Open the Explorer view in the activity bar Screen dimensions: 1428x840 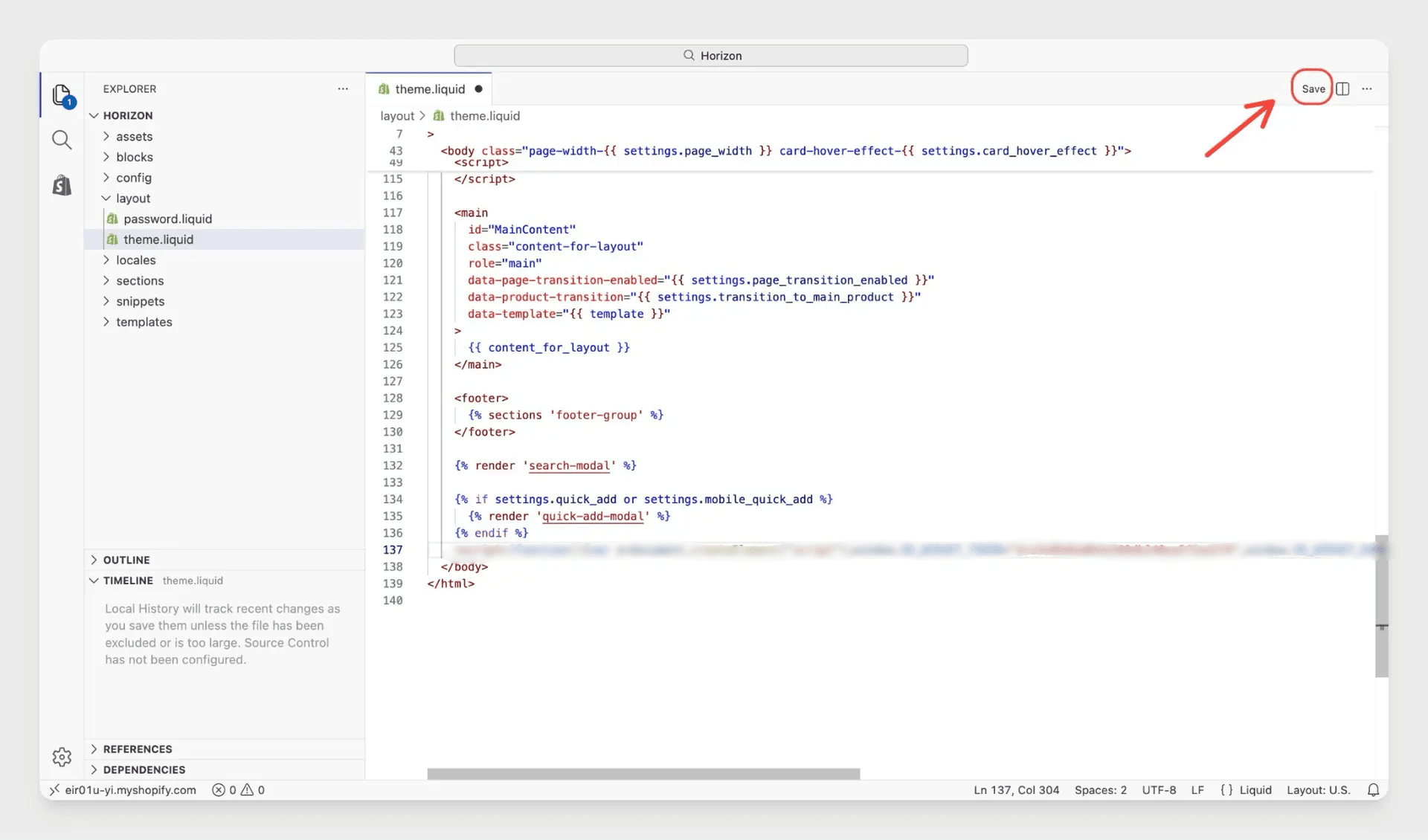[x=62, y=95]
